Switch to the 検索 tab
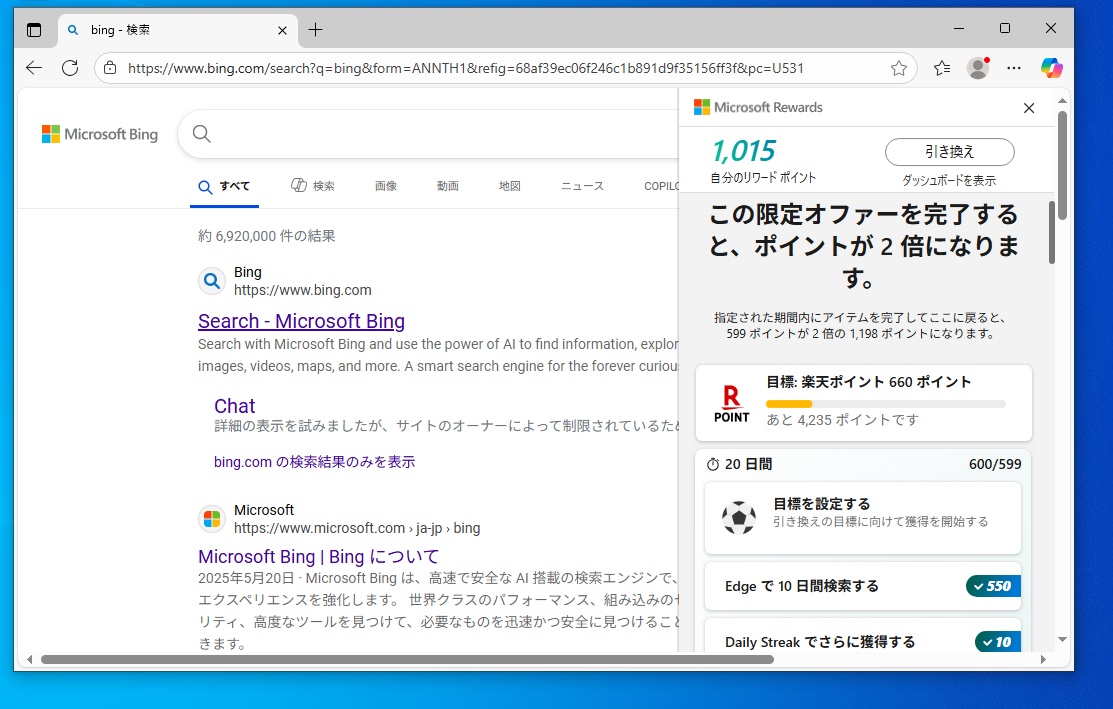This screenshot has height=709, width=1113. click(313, 186)
